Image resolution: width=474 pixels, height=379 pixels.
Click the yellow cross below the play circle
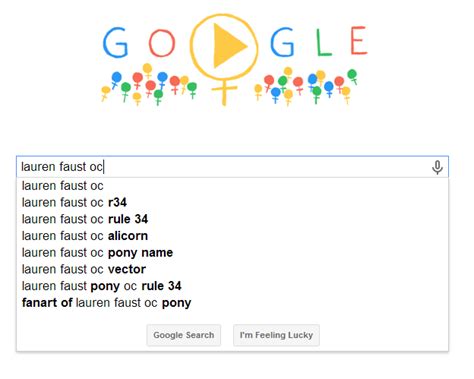224,92
